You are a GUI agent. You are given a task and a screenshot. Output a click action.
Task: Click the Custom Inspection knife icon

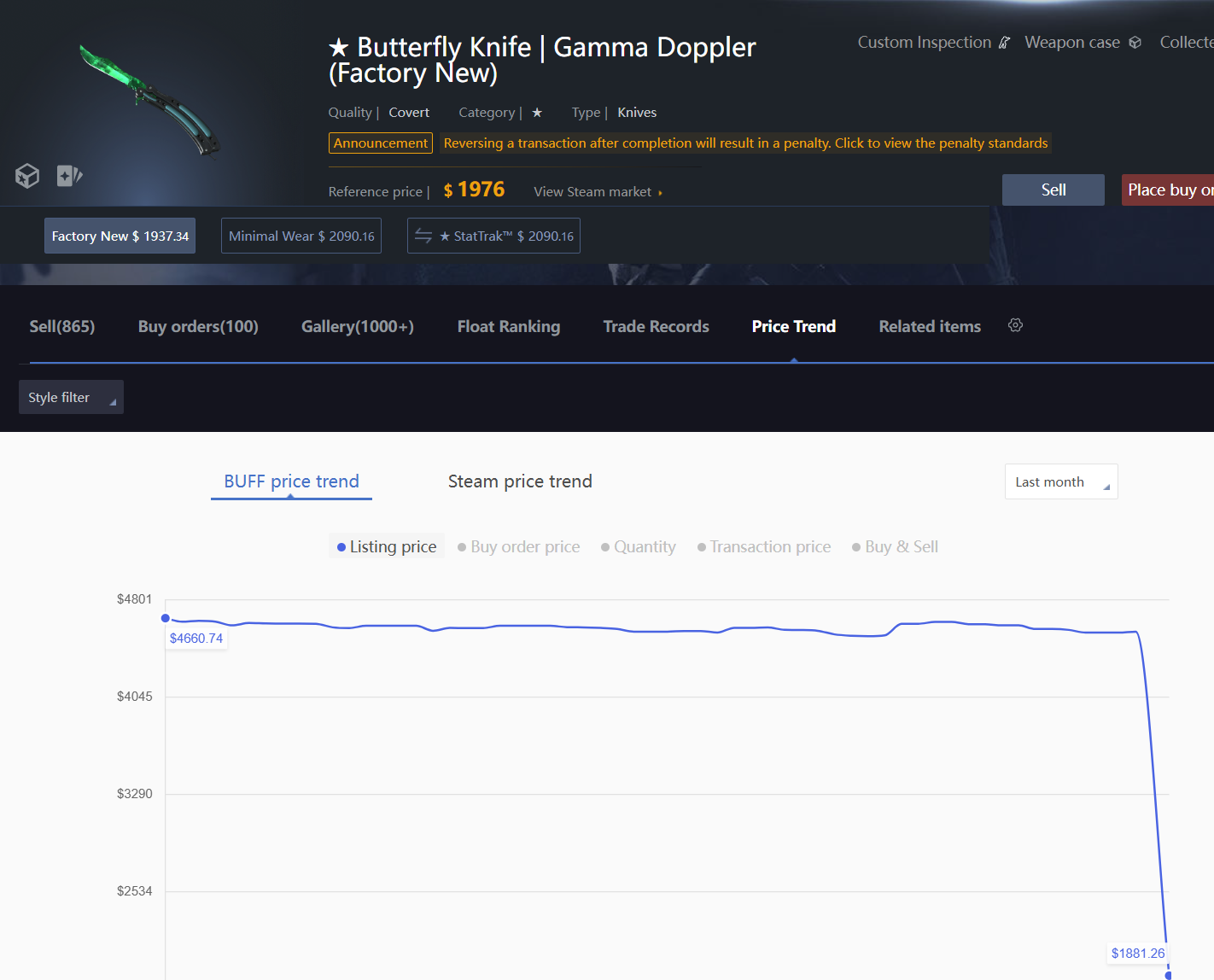pos(1005,43)
